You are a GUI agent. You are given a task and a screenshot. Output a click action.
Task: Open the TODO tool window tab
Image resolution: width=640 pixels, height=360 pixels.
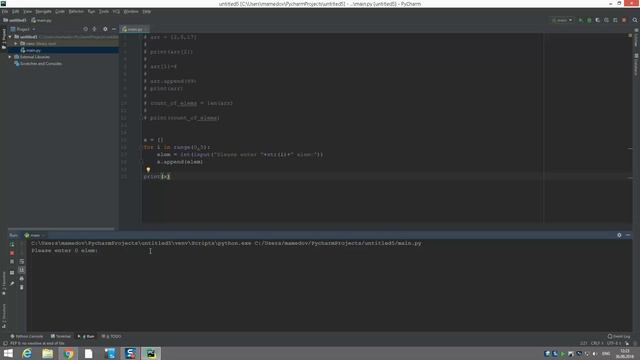point(111,336)
